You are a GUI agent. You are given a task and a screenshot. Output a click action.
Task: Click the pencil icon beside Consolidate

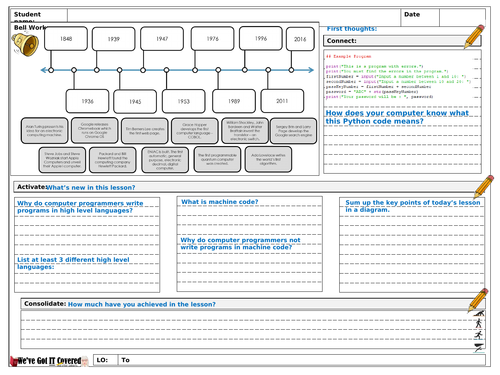478,300
